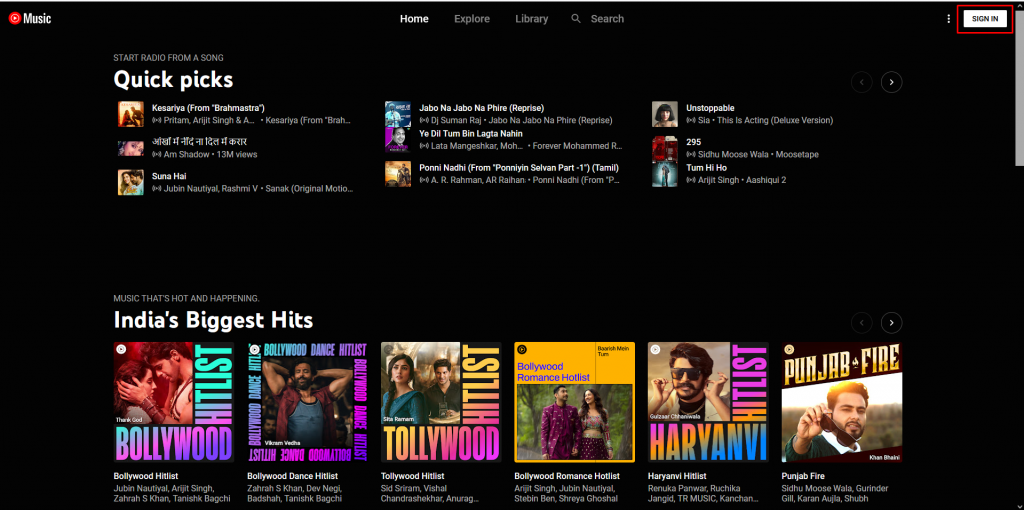Click the search magnifier icon
Image resolution: width=1024 pixels, height=510 pixels.
click(576, 19)
